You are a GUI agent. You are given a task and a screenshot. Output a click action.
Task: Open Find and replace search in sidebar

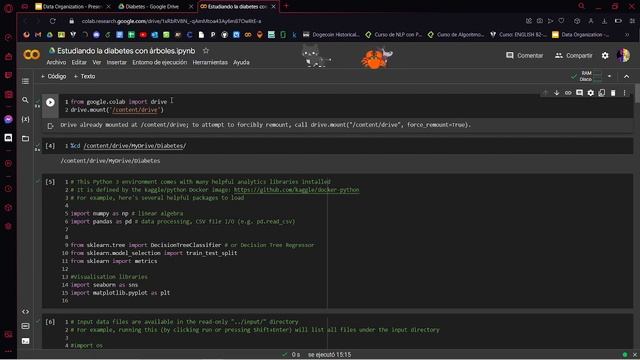coord(25,100)
